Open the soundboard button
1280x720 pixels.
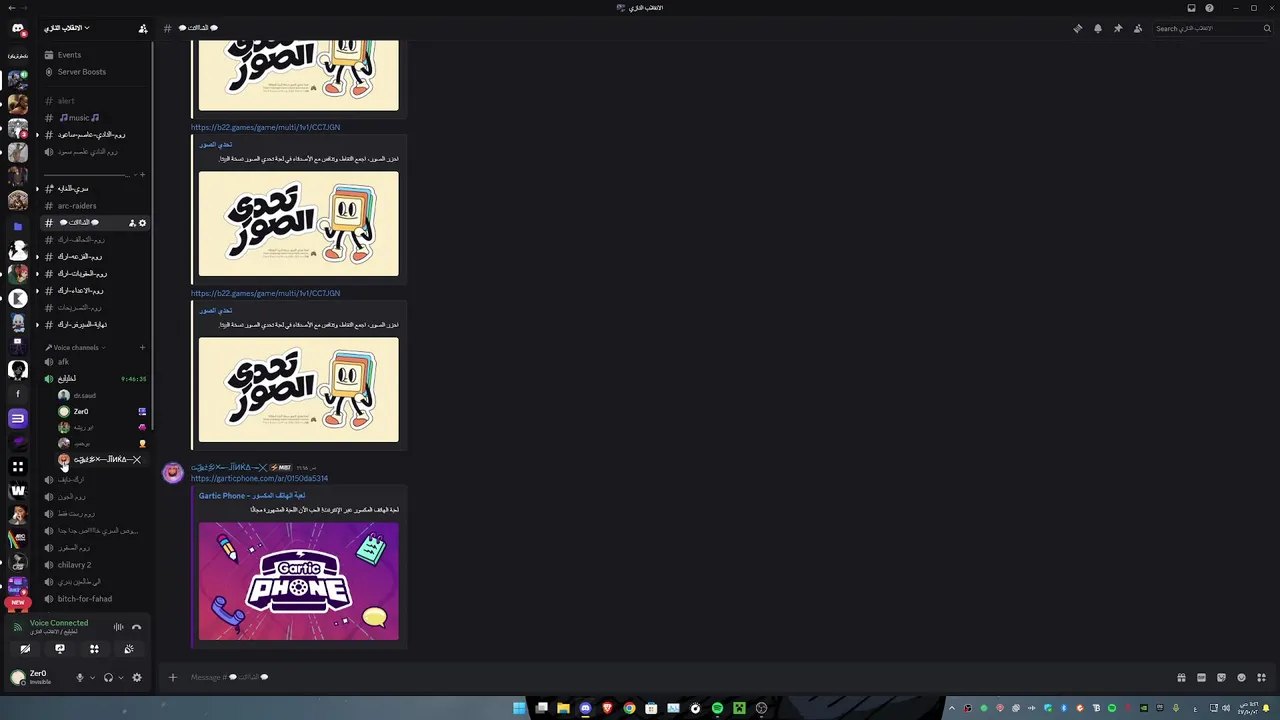pyautogui.click(x=129, y=649)
